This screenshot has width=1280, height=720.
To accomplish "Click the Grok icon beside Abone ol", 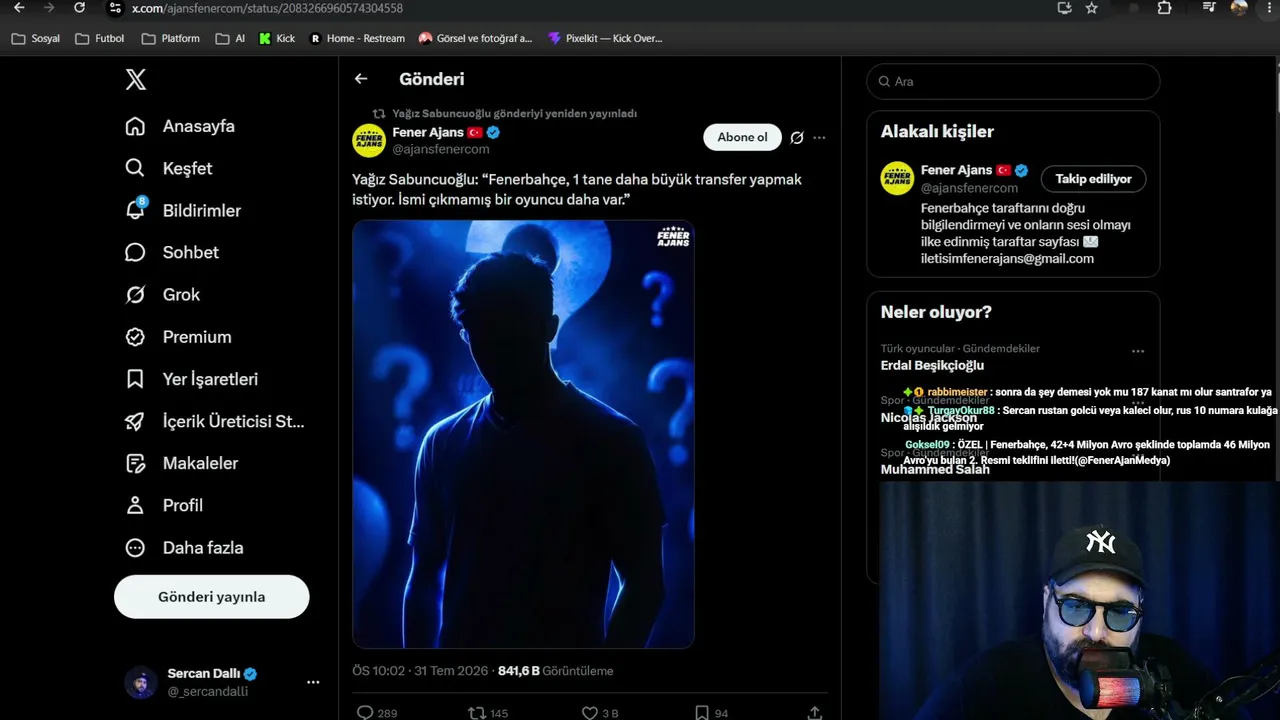I will (797, 137).
